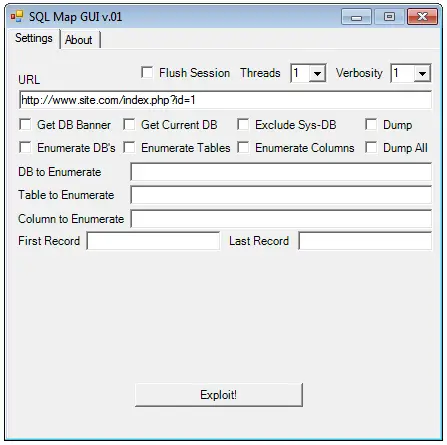Open the Verbosity dropdown
This screenshot has height=445, width=447.
(x=422, y=73)
